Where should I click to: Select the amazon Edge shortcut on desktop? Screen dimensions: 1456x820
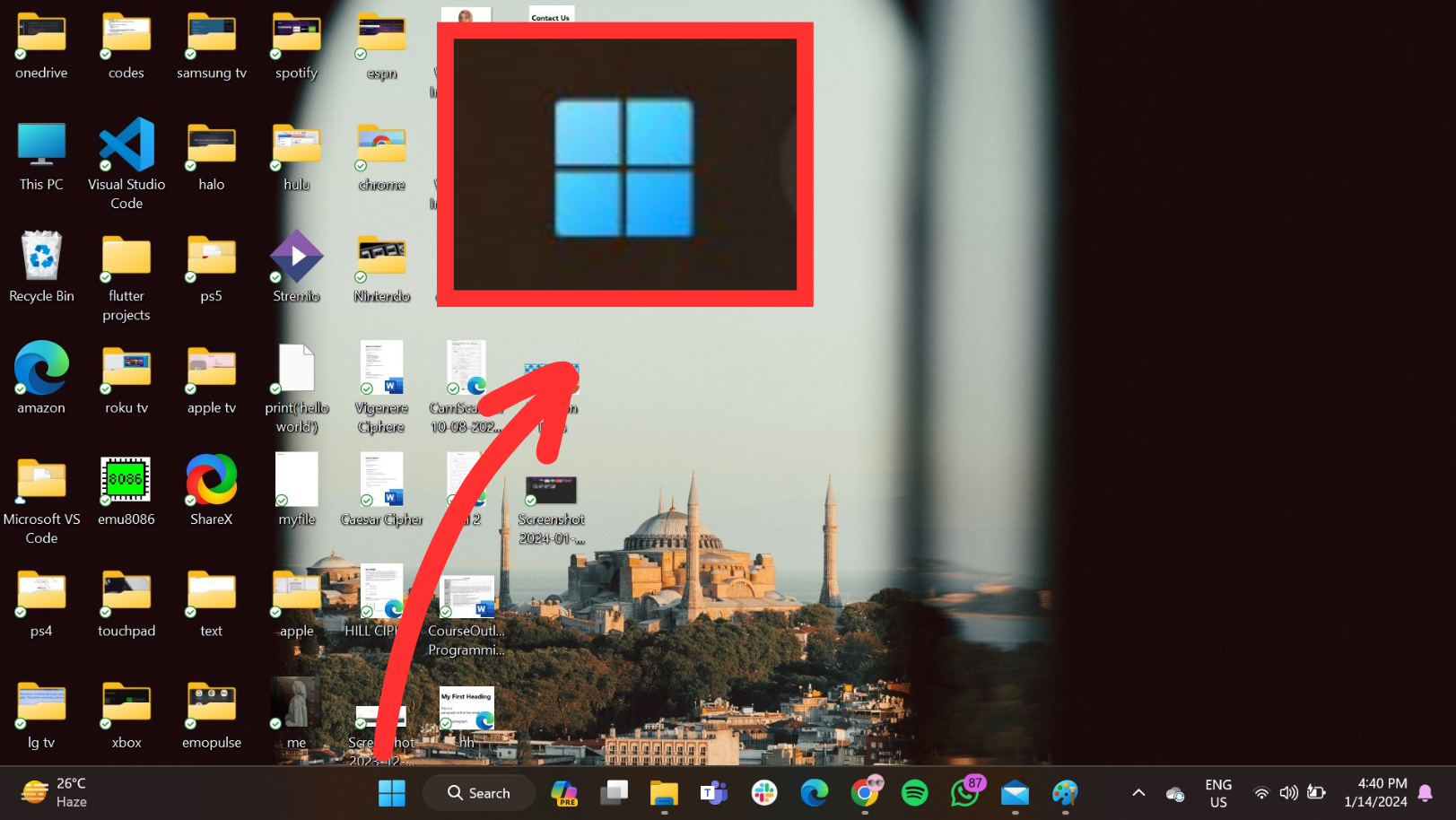(x=41, y=379)
